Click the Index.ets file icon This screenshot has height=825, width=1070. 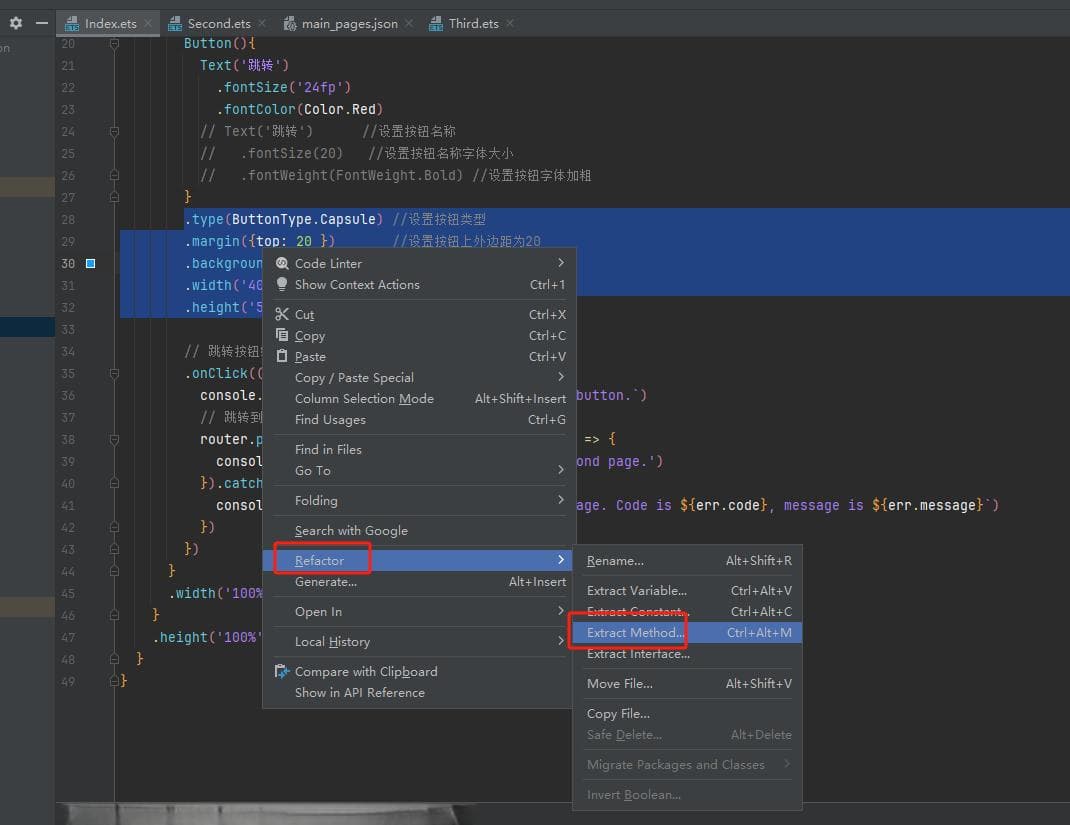(72, 24)
